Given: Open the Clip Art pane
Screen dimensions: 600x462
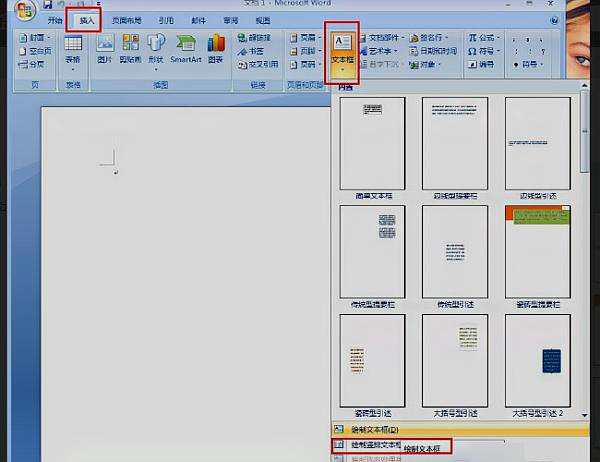Looking at the screenshot, I should pos(130,49).
